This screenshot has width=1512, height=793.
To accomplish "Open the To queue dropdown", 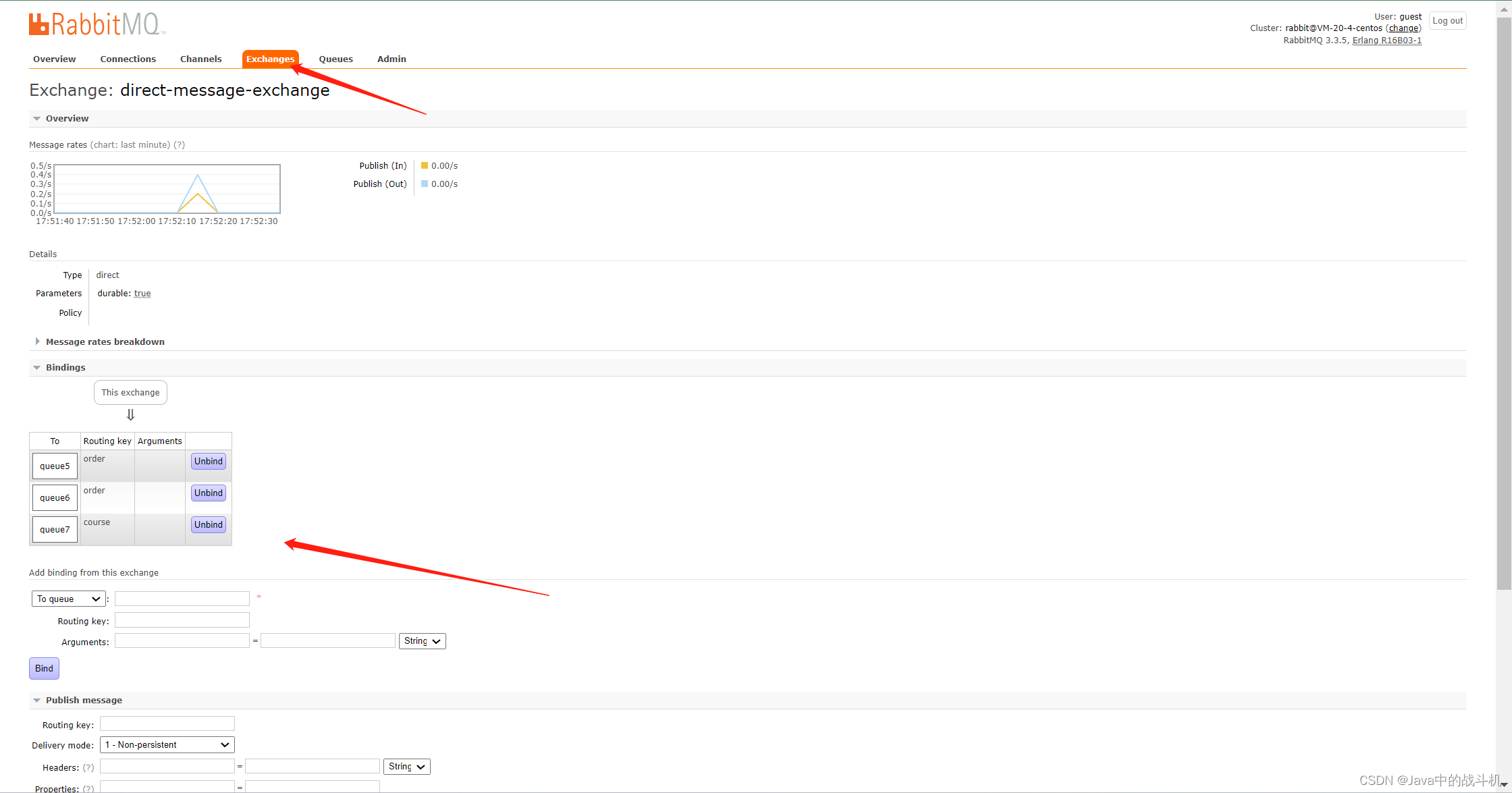I will coord(69,599).
